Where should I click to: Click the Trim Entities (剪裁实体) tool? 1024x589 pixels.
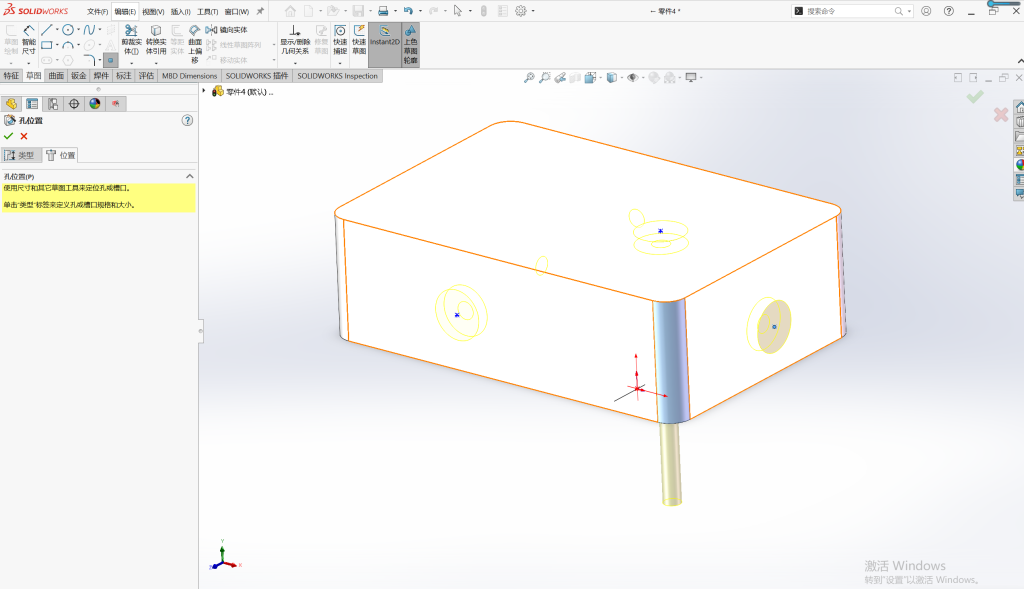click(131, 40)
